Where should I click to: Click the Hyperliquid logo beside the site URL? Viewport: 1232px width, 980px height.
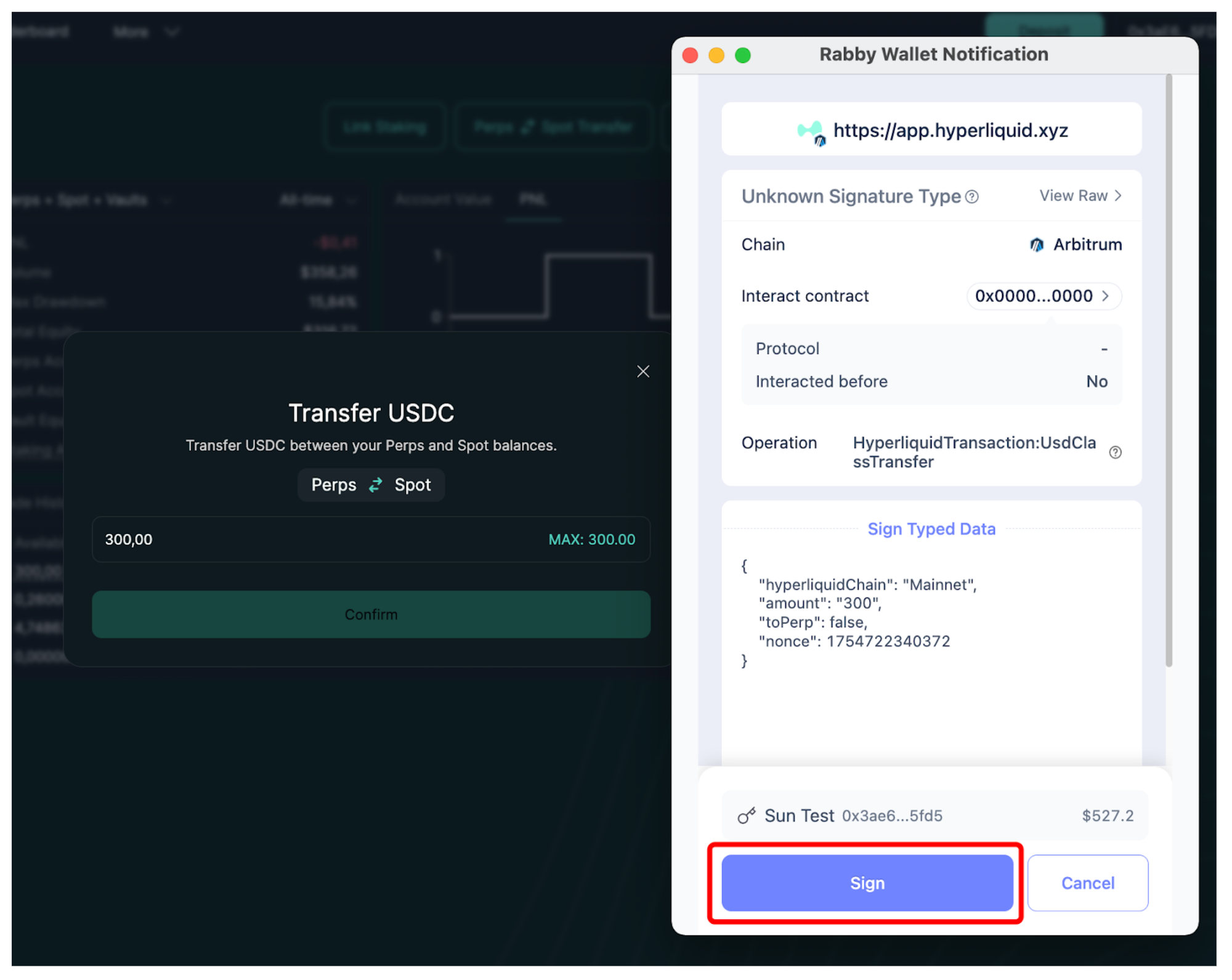point(811,132)
